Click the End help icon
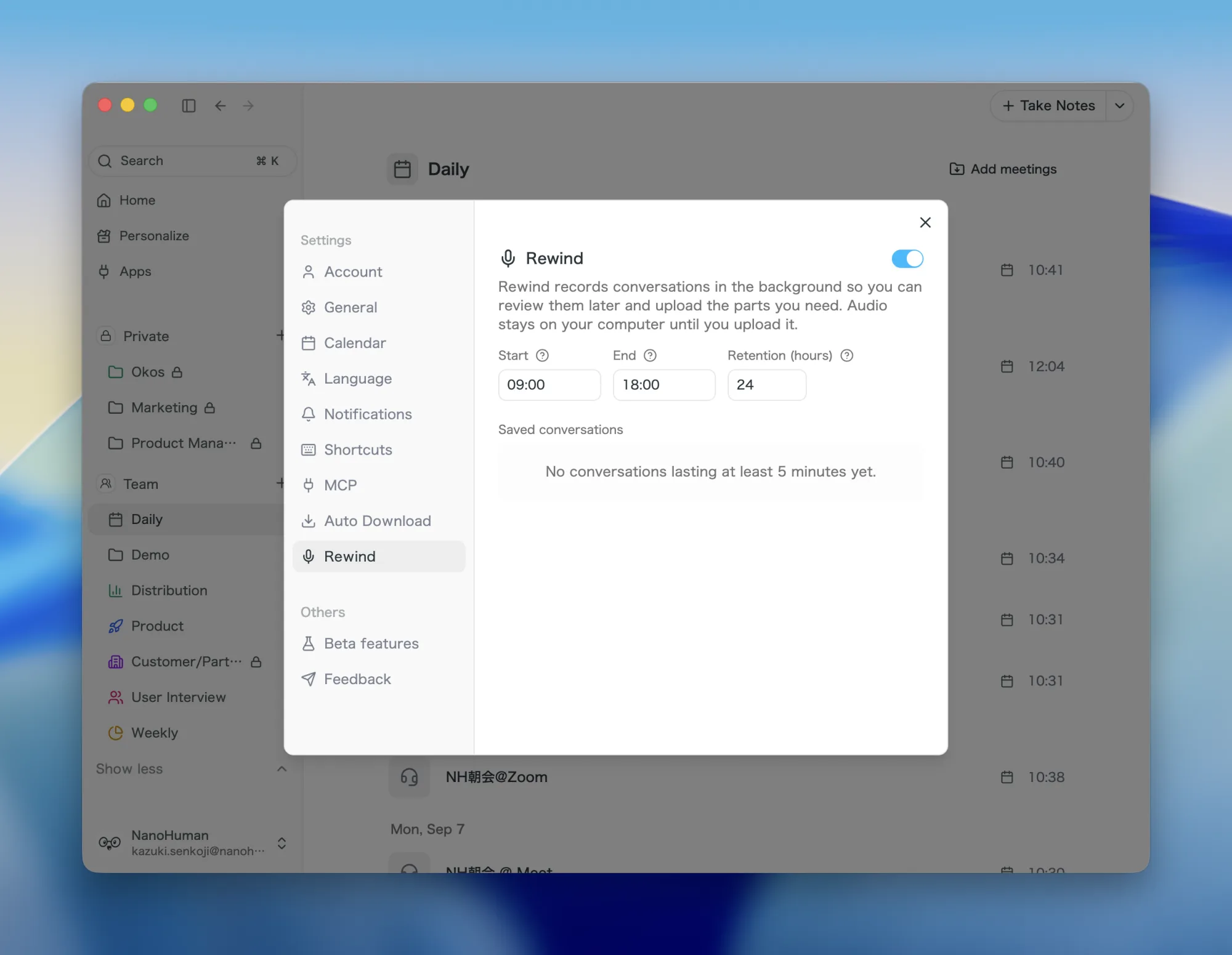Image resolution: width=1232 pixels, height=955 pixels. (650, 355)
